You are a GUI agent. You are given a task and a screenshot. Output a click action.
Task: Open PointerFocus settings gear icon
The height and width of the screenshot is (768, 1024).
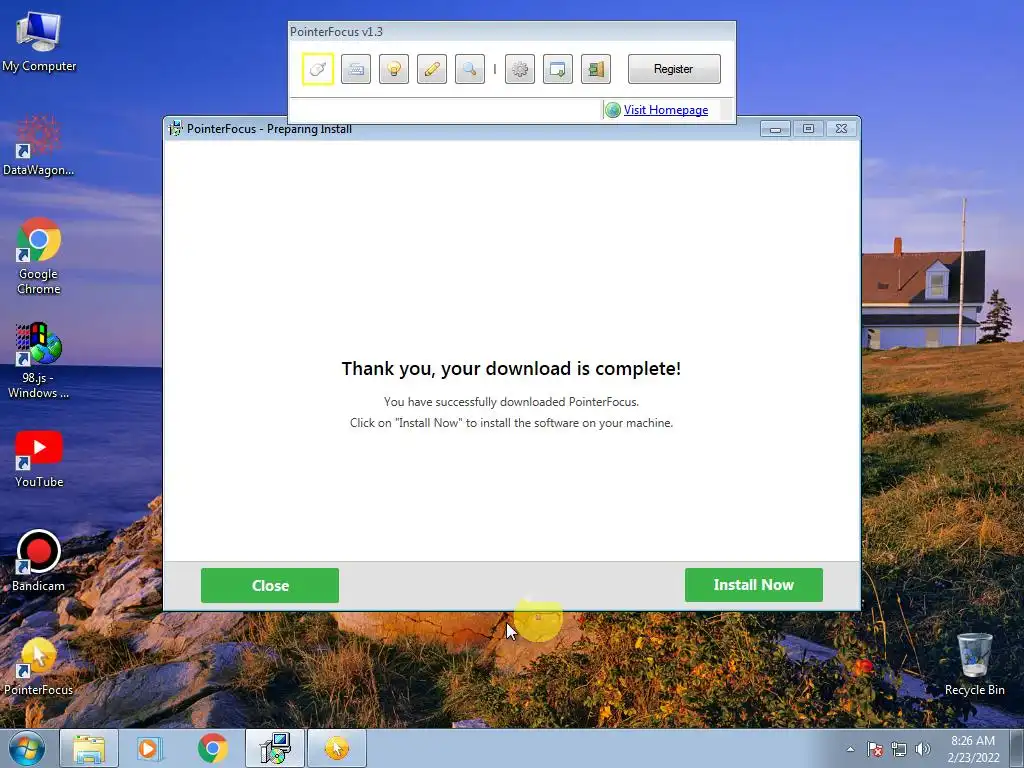pyautogui.click(x=520, y=69)
